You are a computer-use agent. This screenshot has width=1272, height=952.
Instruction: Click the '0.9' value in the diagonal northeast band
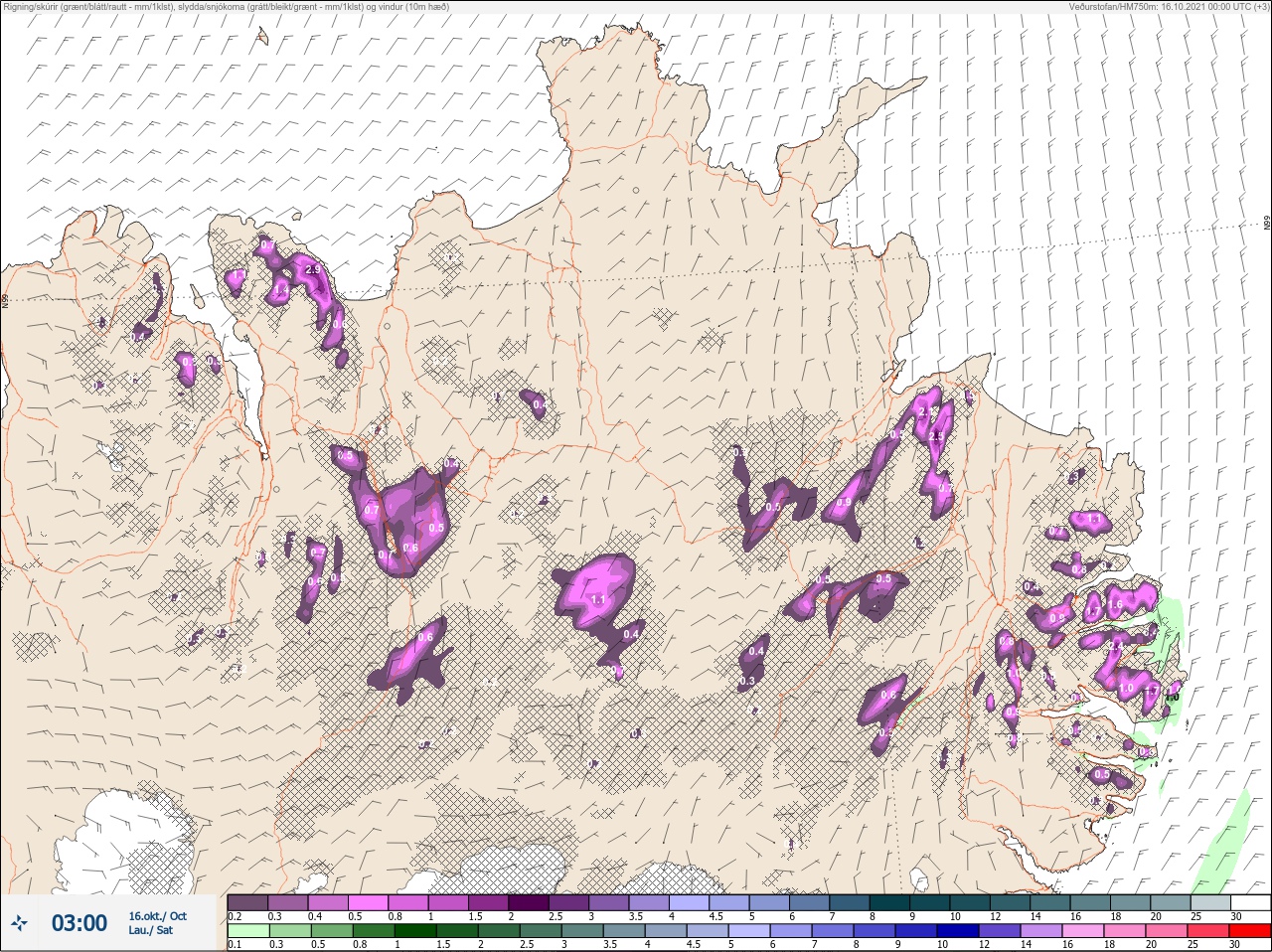tap(844, 503)
